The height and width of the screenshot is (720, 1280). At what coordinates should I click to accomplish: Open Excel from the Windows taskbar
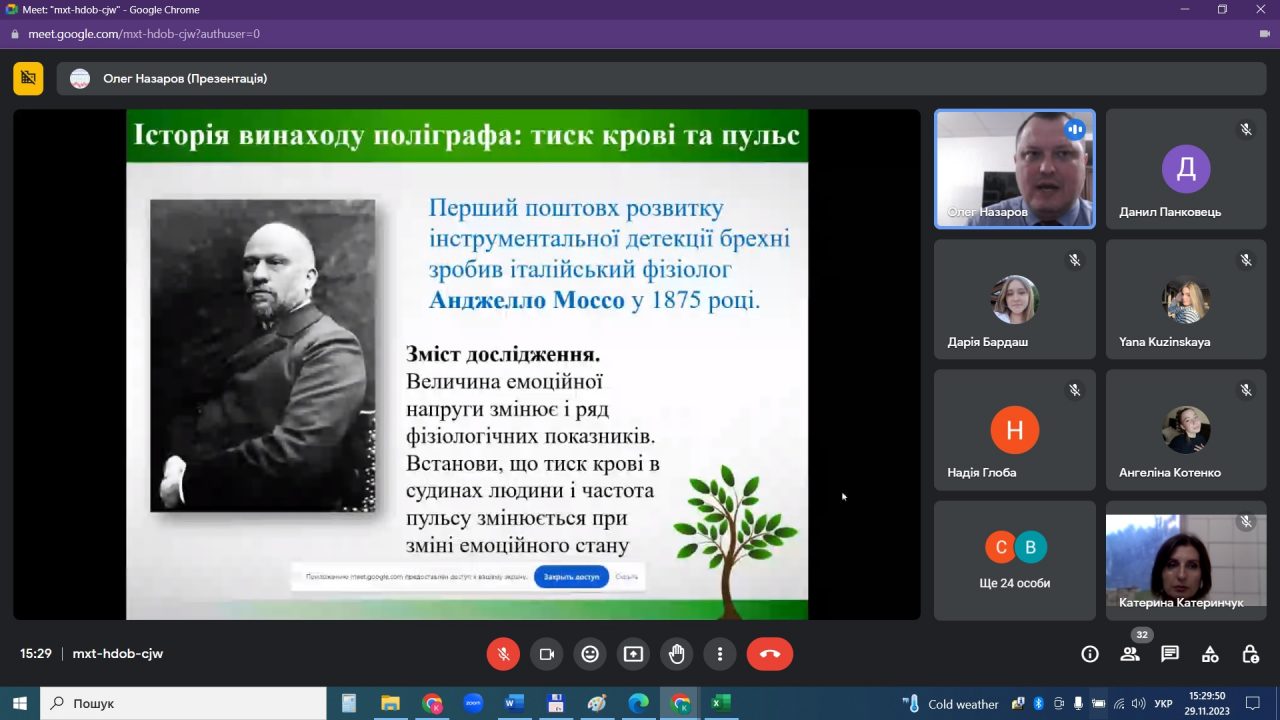(720, 703)
